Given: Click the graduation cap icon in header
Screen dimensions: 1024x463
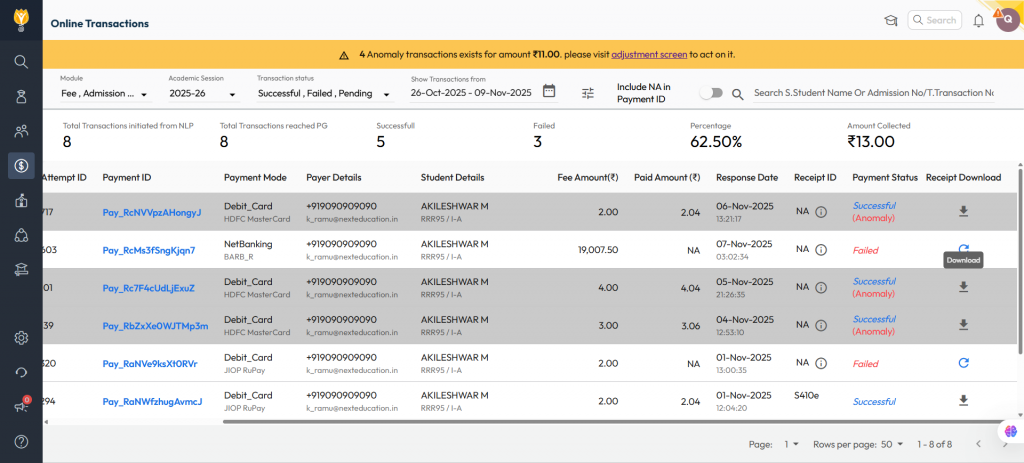Looking at the screenshot, I should tap(890, 21).
